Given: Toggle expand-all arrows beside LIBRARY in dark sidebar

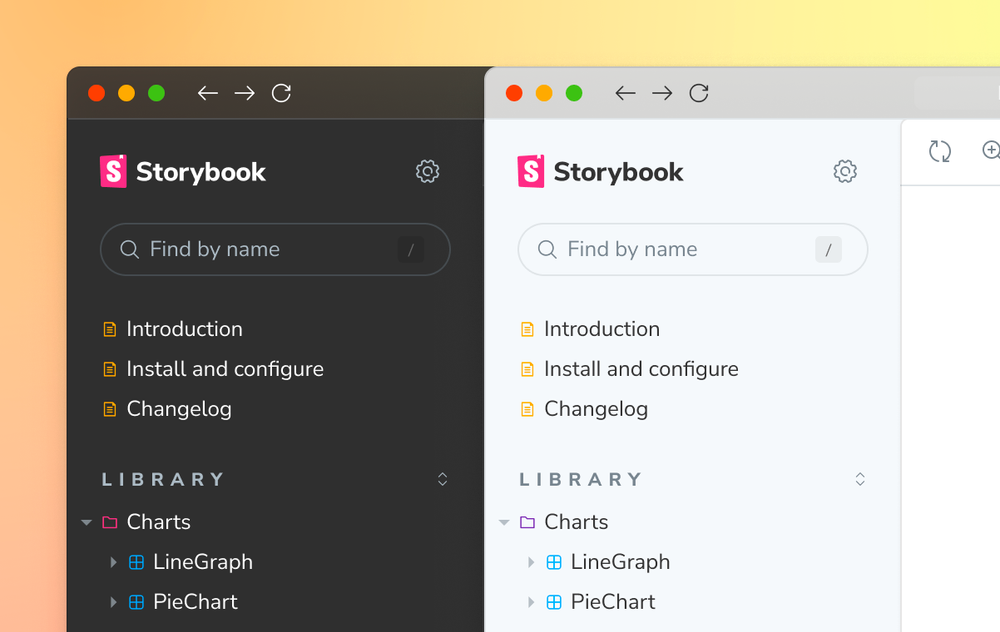Looking at the screenshot, I should click(443, 479).
